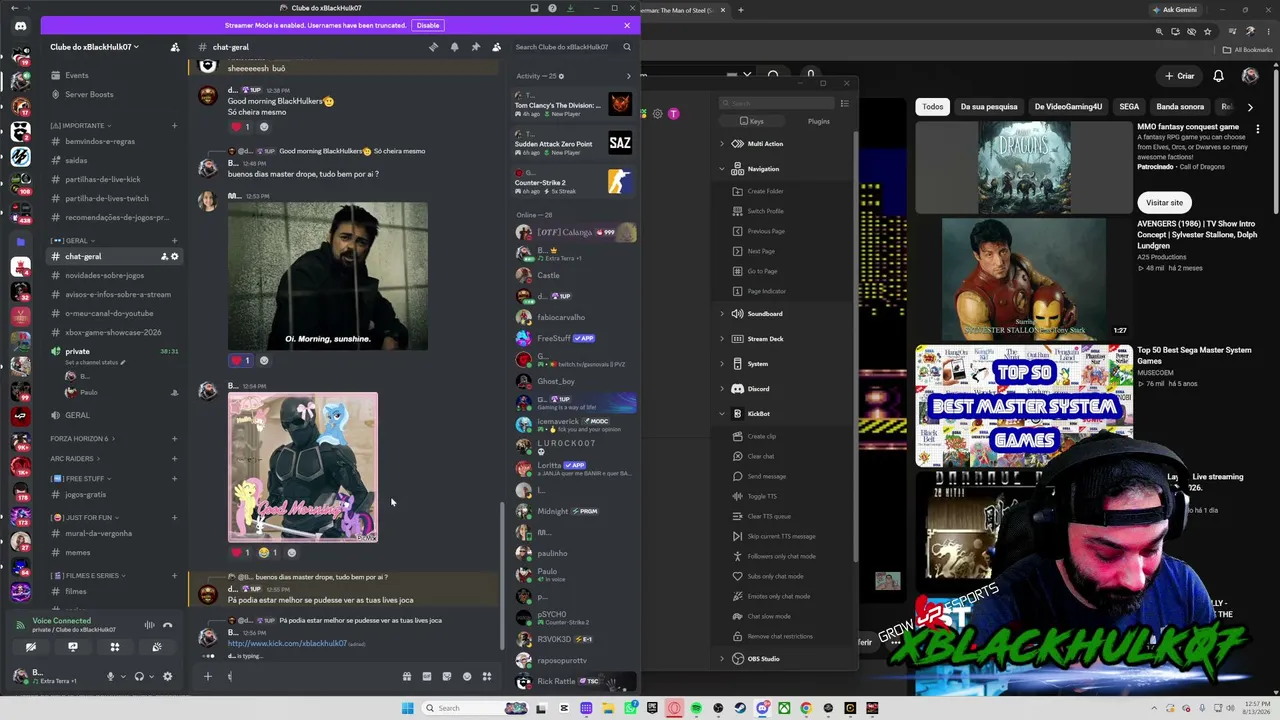Expand the Activity section arrow
The height and width of the screenshot is (720, 1280).
(629, 76)
